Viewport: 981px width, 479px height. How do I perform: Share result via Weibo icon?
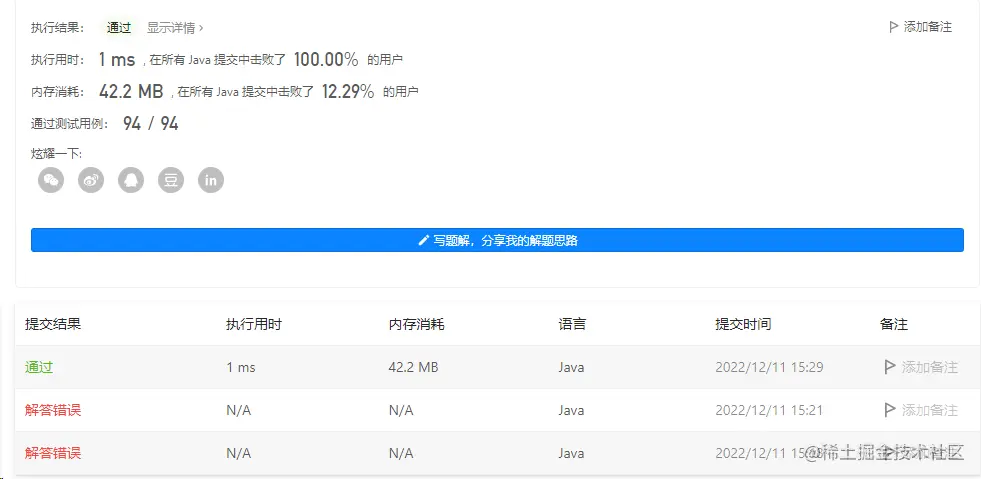[91, 181]
